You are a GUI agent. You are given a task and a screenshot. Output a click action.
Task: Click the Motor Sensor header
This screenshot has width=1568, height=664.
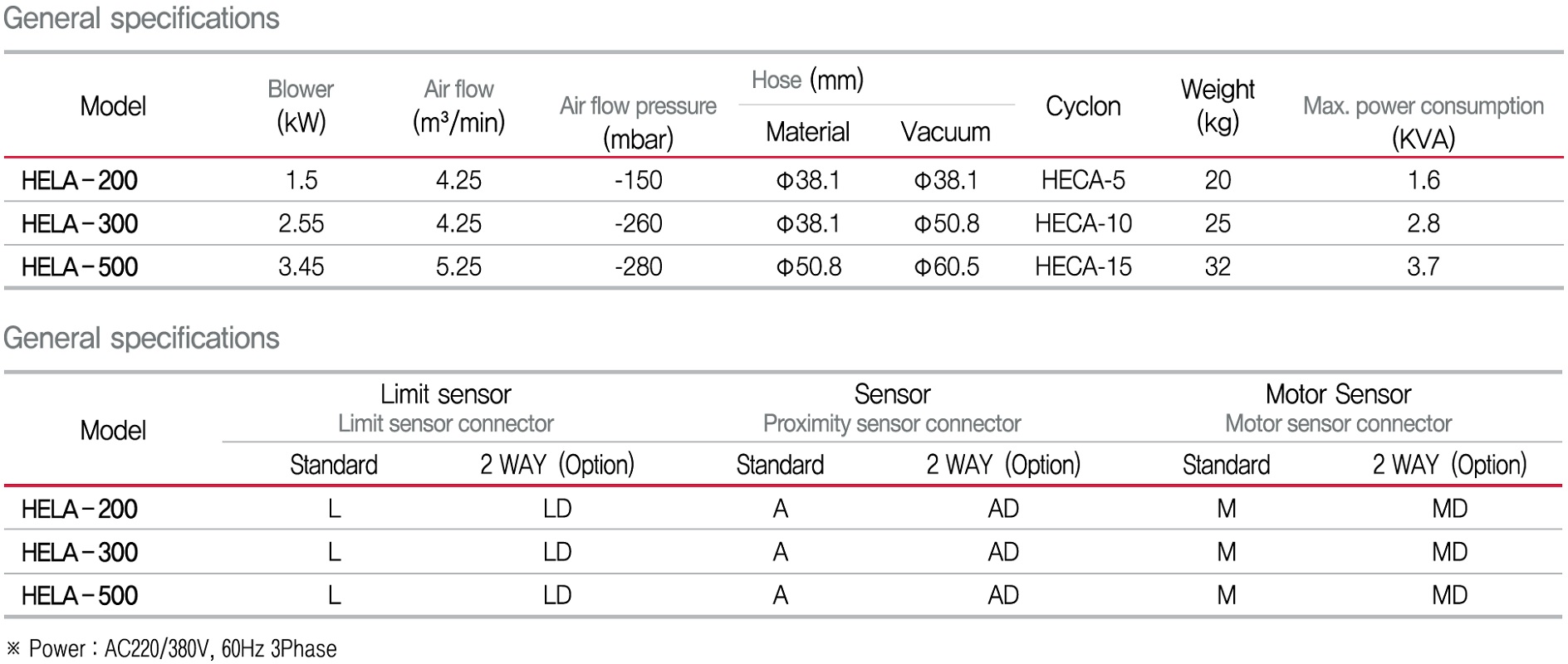pyautogui.click(x=1338, y=394)
